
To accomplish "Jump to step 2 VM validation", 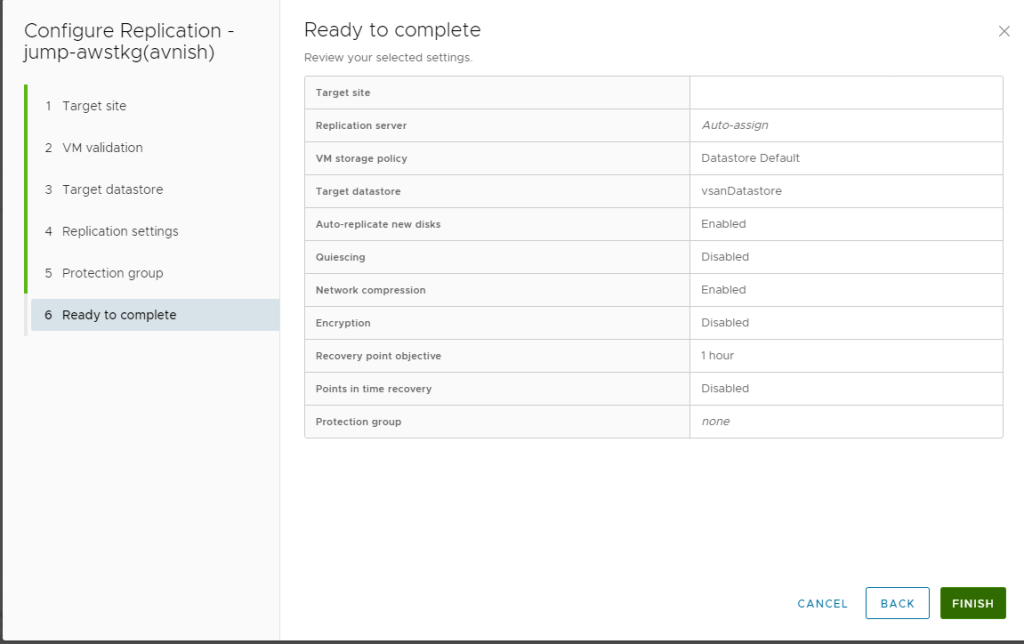I will [x=102, y=148].
